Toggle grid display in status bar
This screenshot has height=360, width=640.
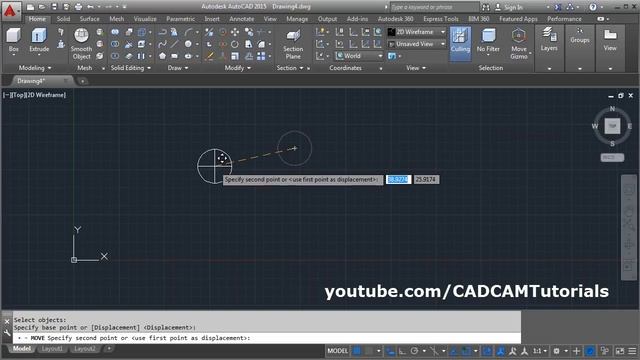pyautogui.click(x=357, y=351)
